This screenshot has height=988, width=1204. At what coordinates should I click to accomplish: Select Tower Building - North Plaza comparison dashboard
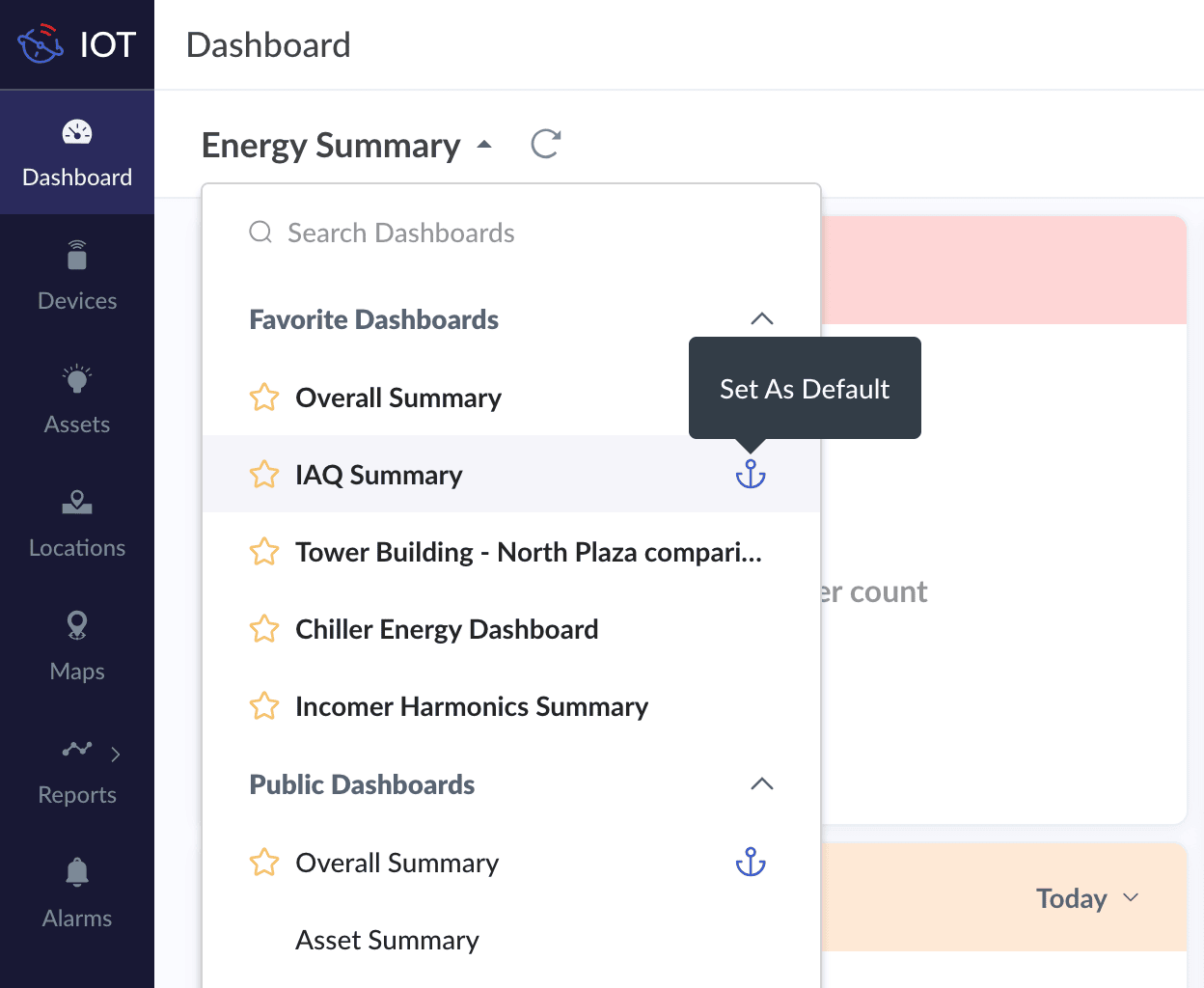point(528,552)
